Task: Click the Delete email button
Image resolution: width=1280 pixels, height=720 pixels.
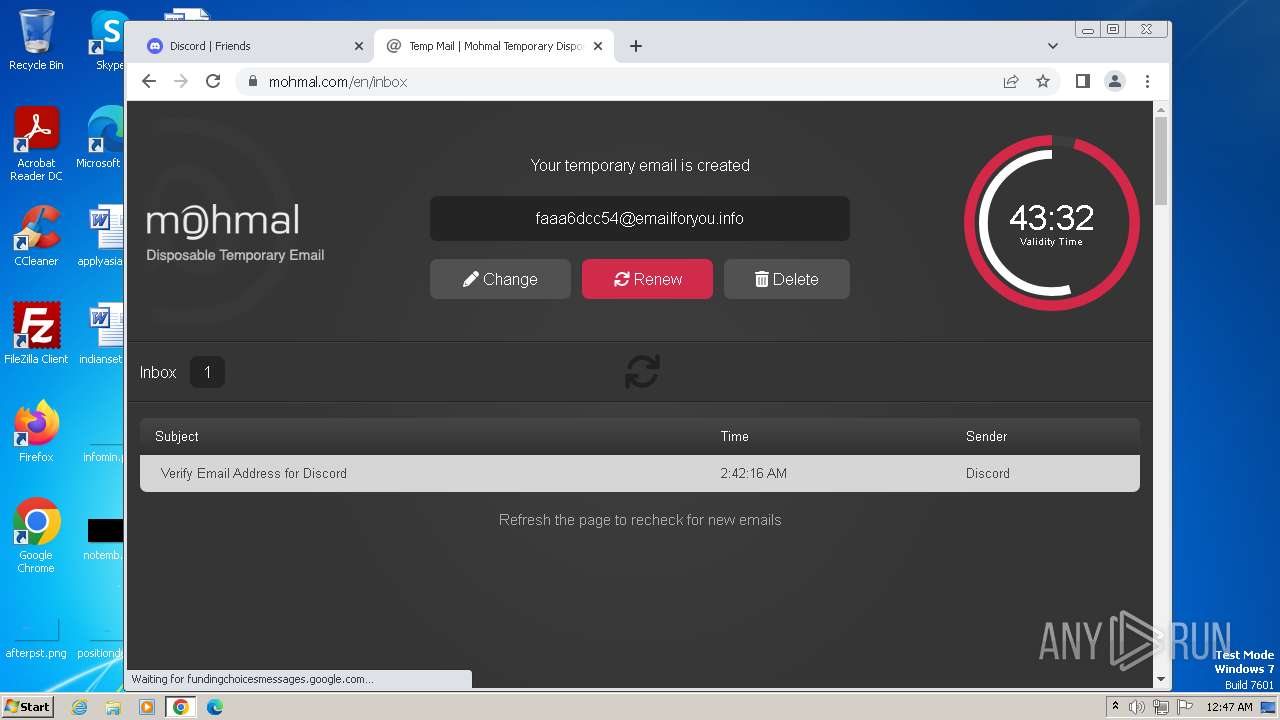Action: click(786, 279)
